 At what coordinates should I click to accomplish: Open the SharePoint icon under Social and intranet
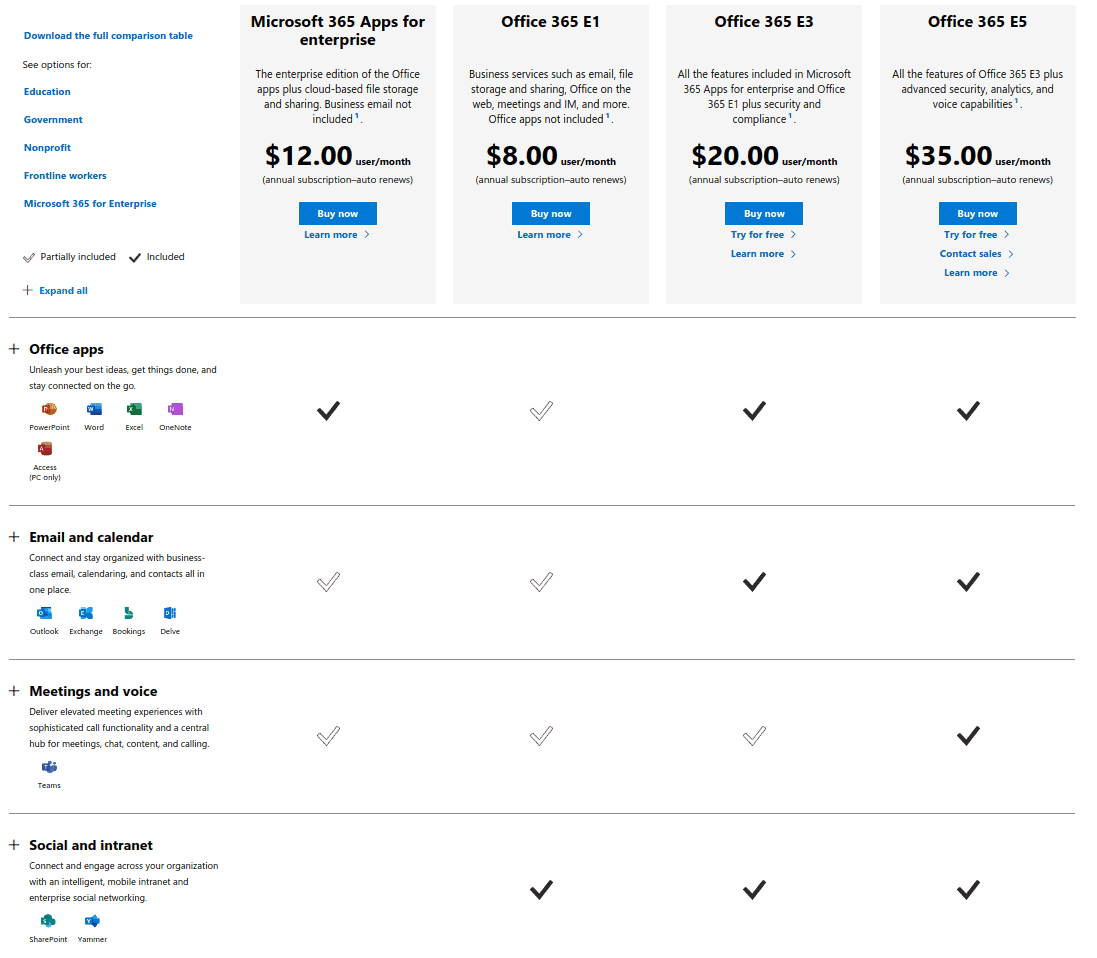click(x=47, y=921)
